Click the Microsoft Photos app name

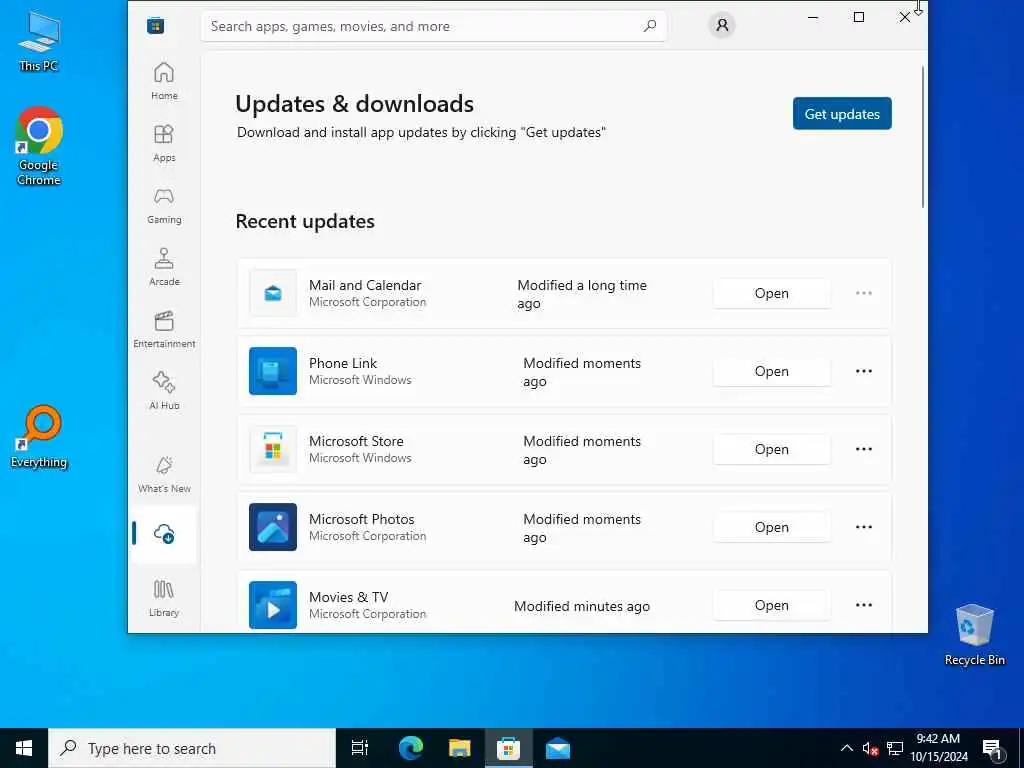click(x=362, y=519)
